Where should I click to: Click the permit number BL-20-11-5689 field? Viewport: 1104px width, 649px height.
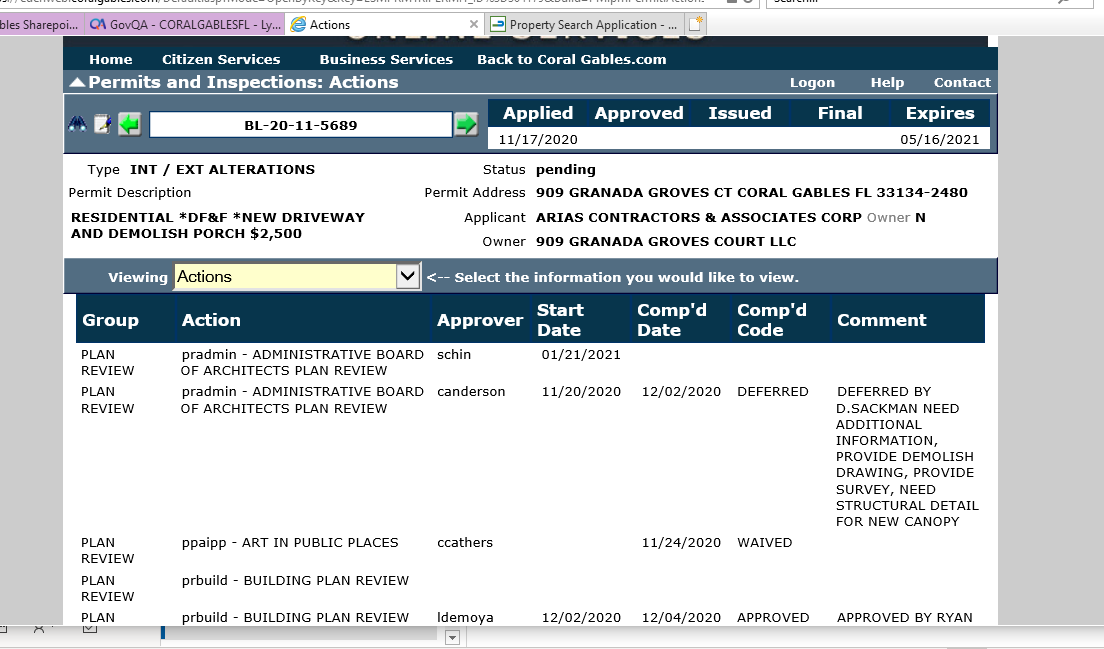[300, 125]
